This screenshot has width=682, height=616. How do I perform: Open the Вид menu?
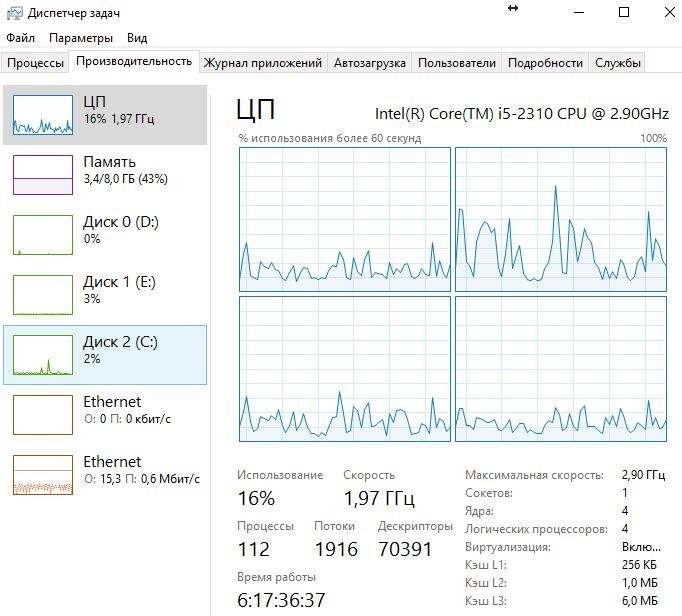click(137, 38)
